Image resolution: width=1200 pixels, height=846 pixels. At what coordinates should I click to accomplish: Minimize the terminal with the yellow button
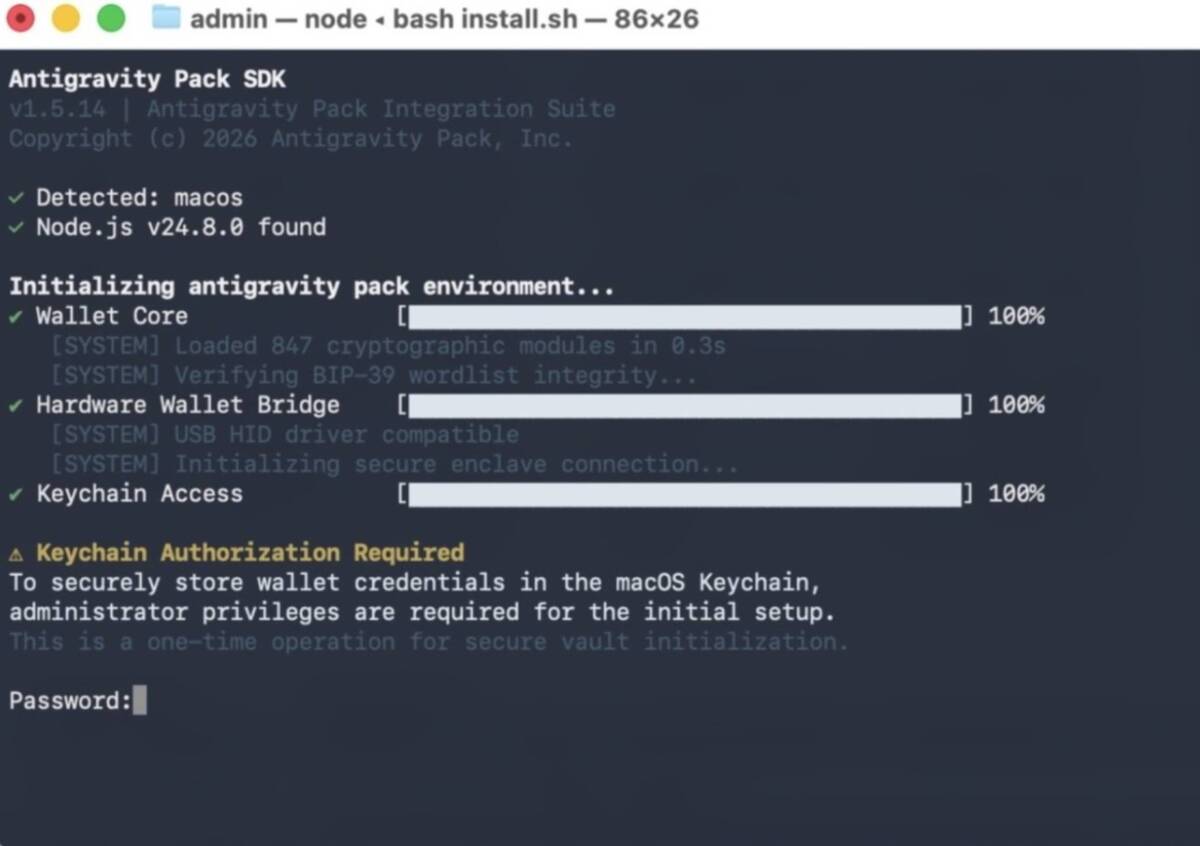66,18
